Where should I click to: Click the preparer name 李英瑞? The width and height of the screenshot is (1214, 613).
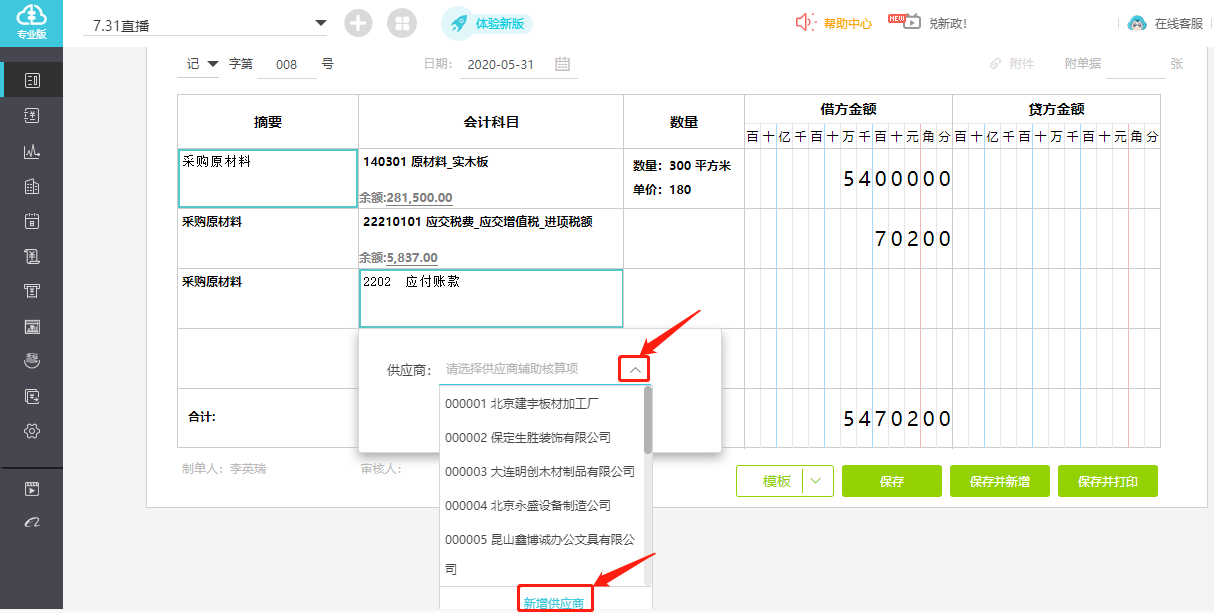pyautogui.click(x=248, y=468)
